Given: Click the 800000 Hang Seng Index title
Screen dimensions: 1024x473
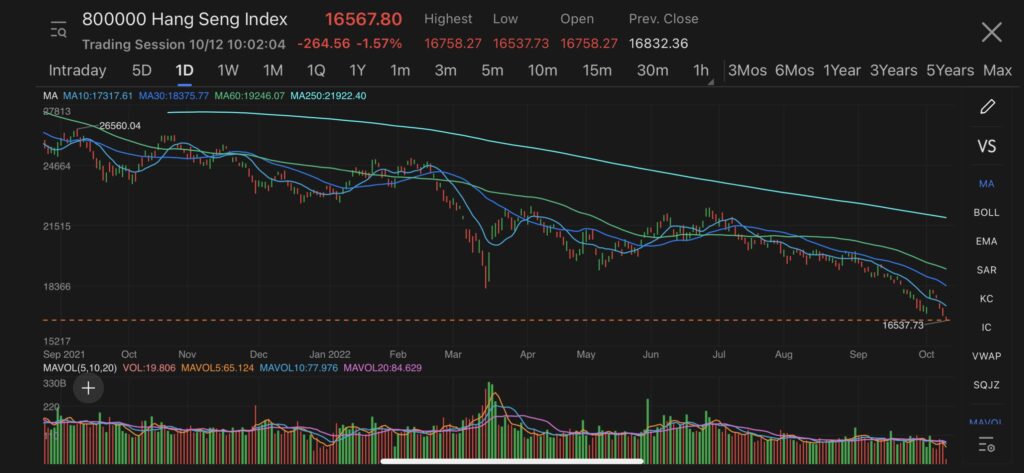Looking at the screenshot, I should click(x=184, y=19).
